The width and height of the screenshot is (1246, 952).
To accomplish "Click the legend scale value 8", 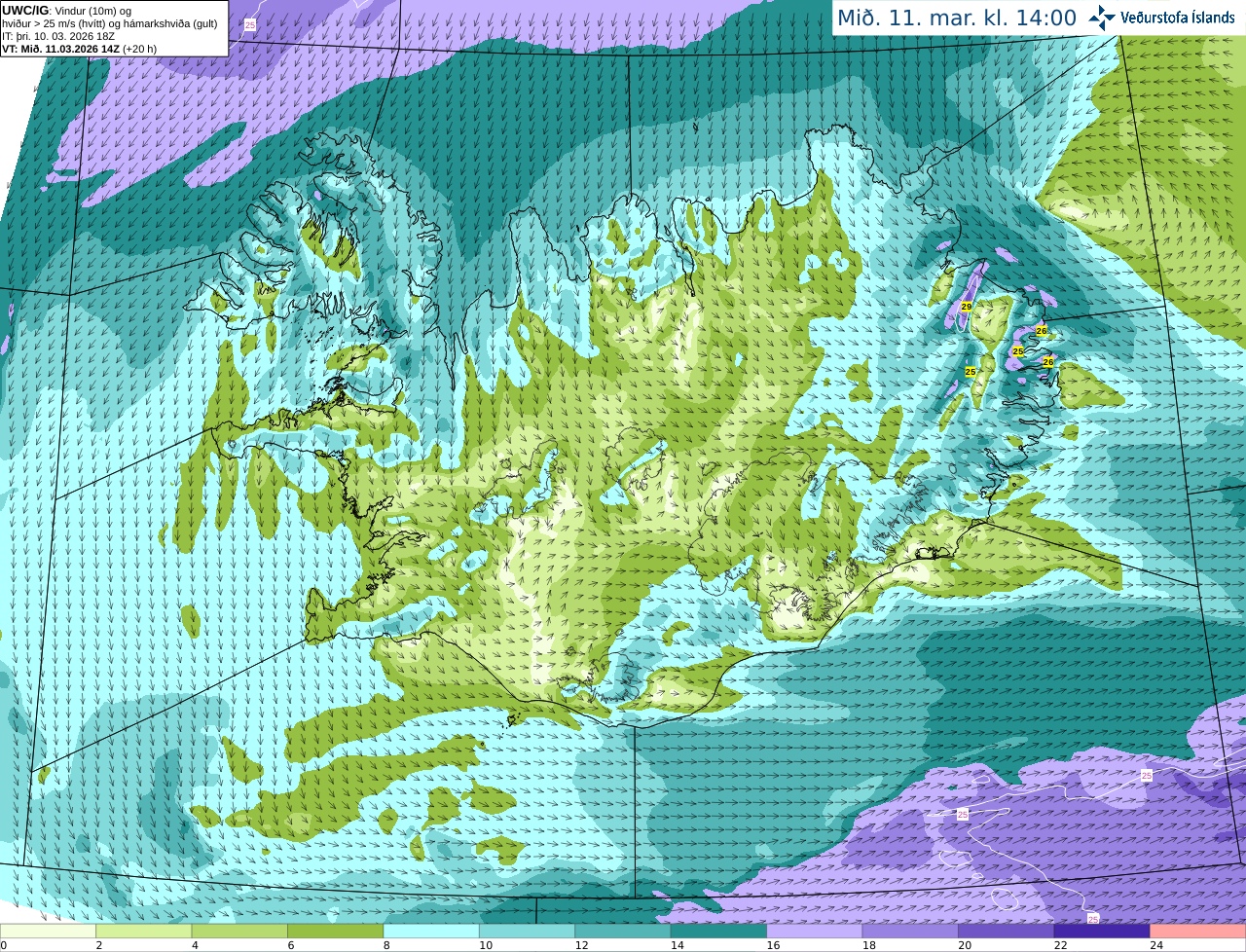I will click(386, 945).
